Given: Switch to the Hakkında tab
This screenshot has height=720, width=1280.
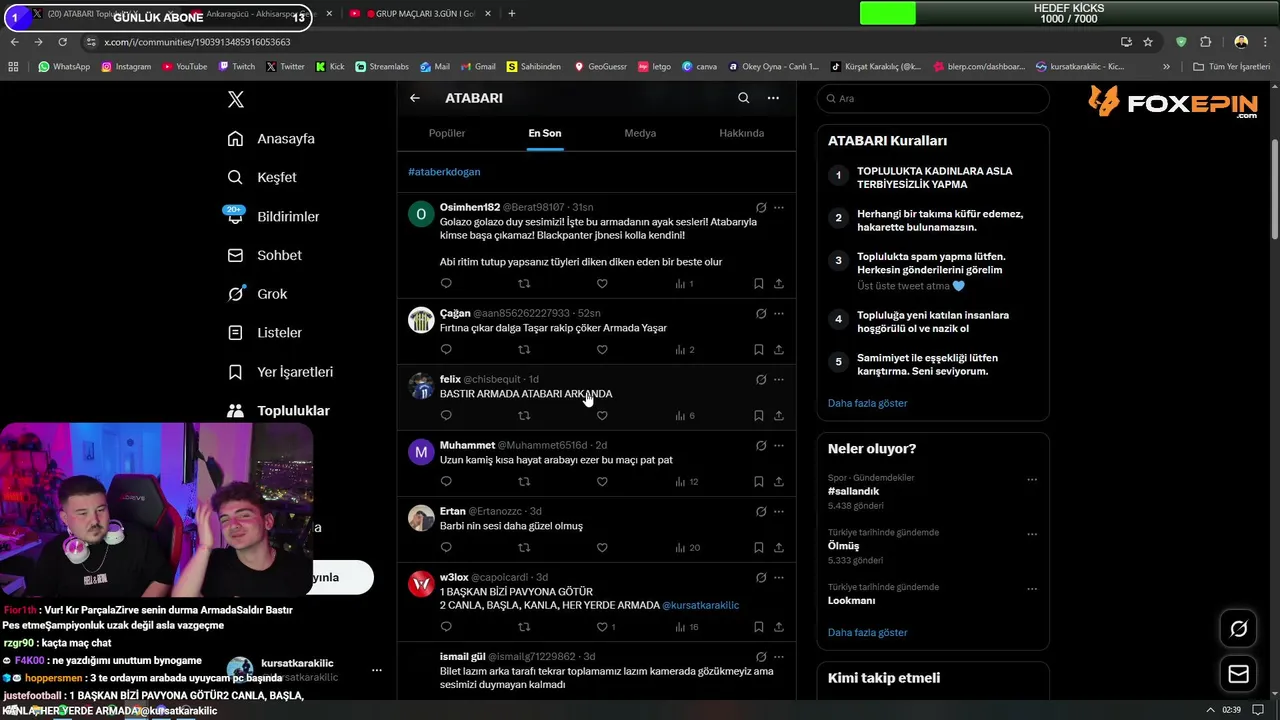Looking at the screenshot, I should (x=742, y=133).
